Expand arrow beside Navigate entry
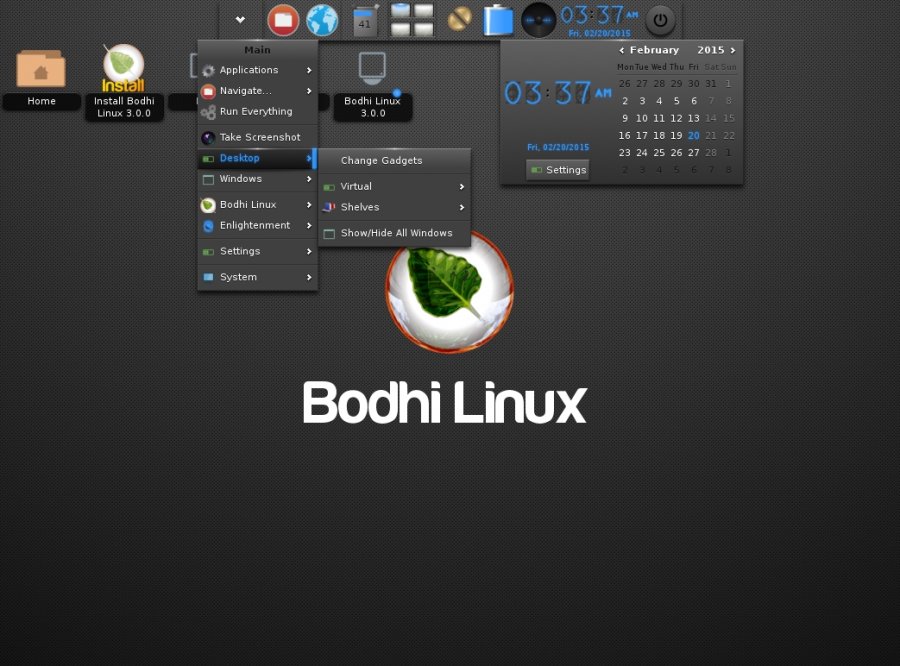The width and height of the screenshot is (900, 666). tap(309, 91)
